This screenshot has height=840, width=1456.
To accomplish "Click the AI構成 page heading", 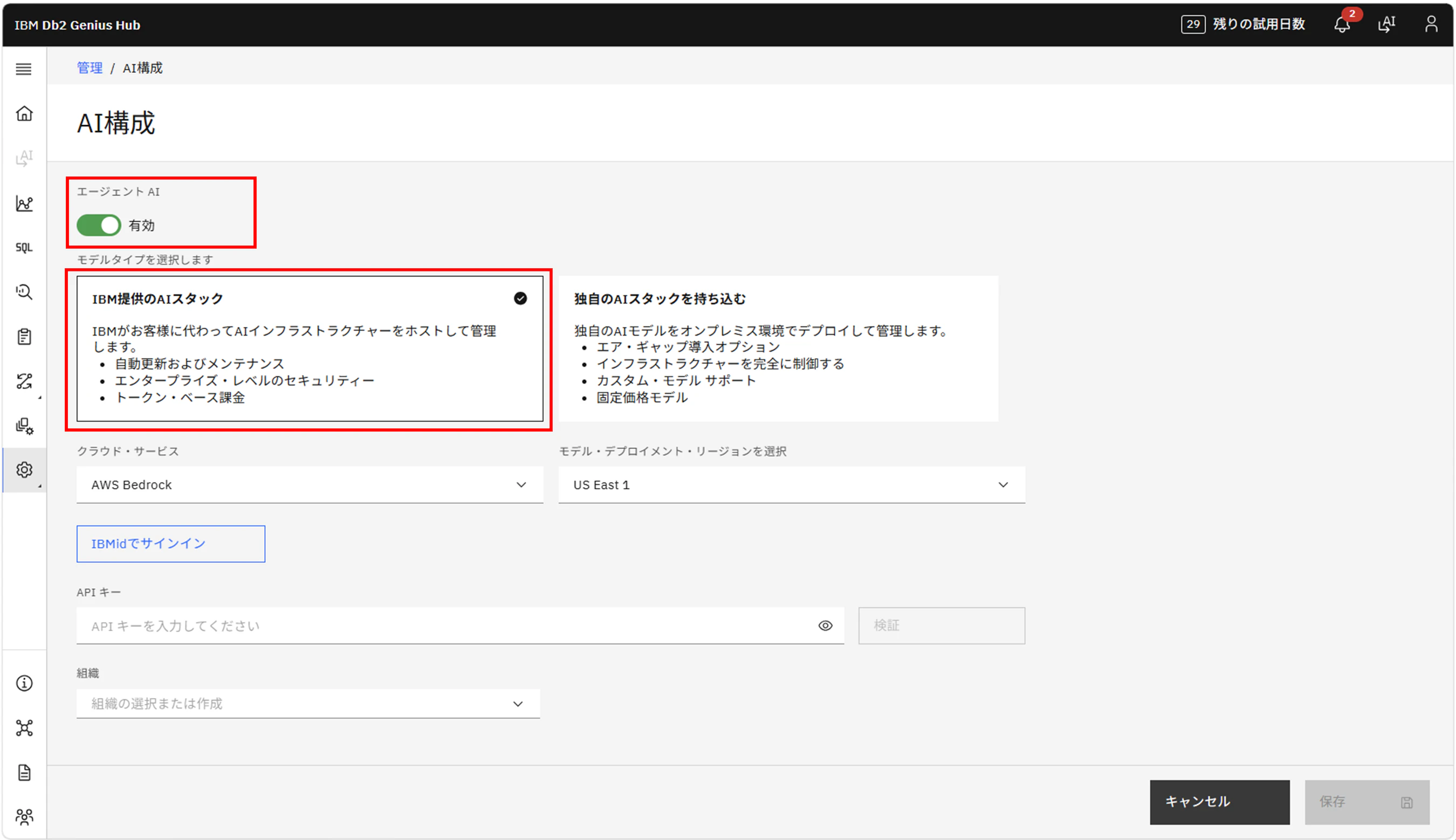I will click(x=116, y=123).
